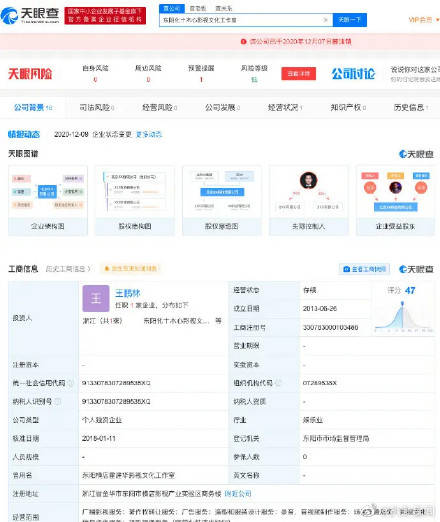Click the Tianyancha logo icon

point(9,16)
